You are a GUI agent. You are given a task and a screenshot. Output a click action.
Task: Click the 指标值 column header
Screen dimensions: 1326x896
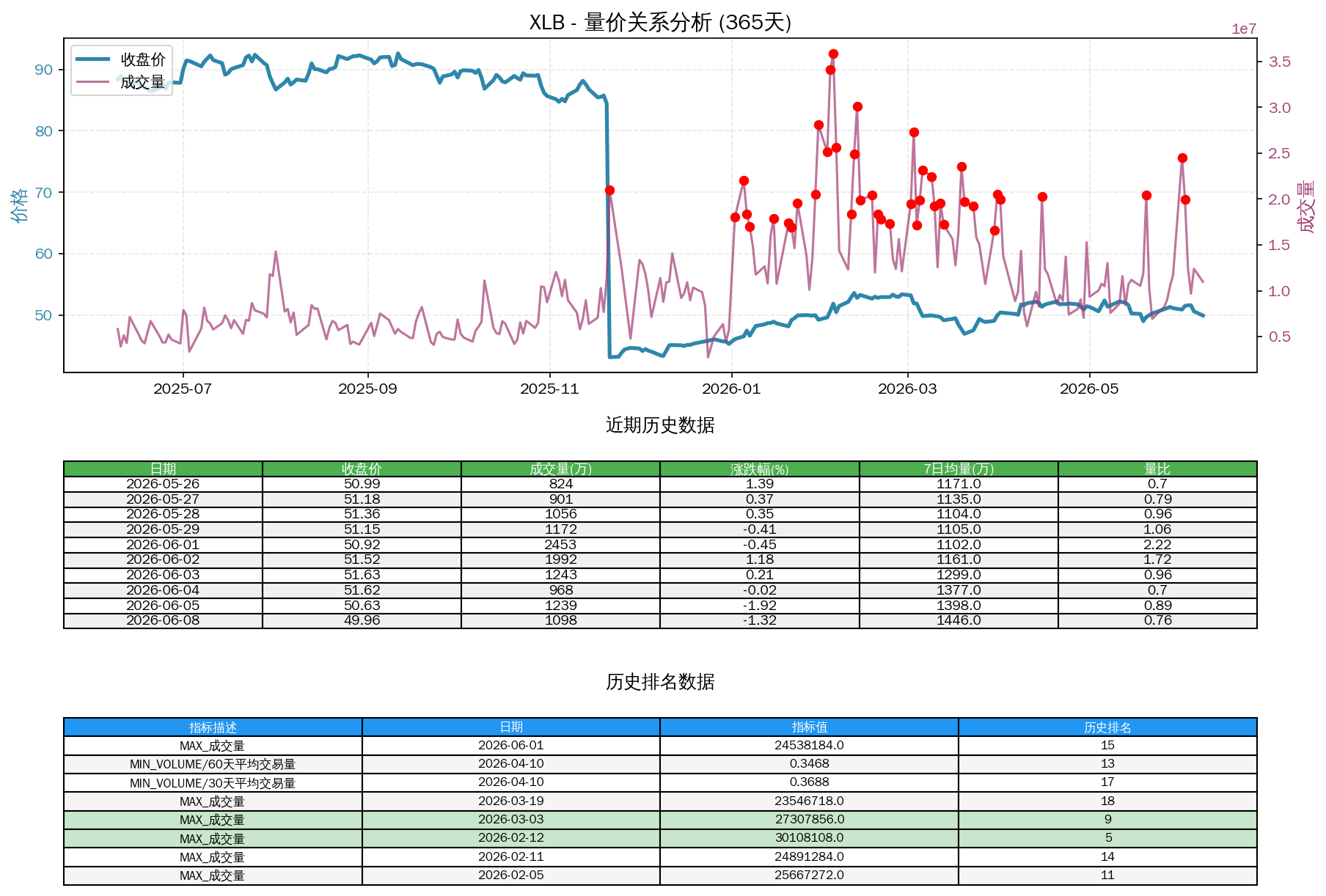pos(809,727)
